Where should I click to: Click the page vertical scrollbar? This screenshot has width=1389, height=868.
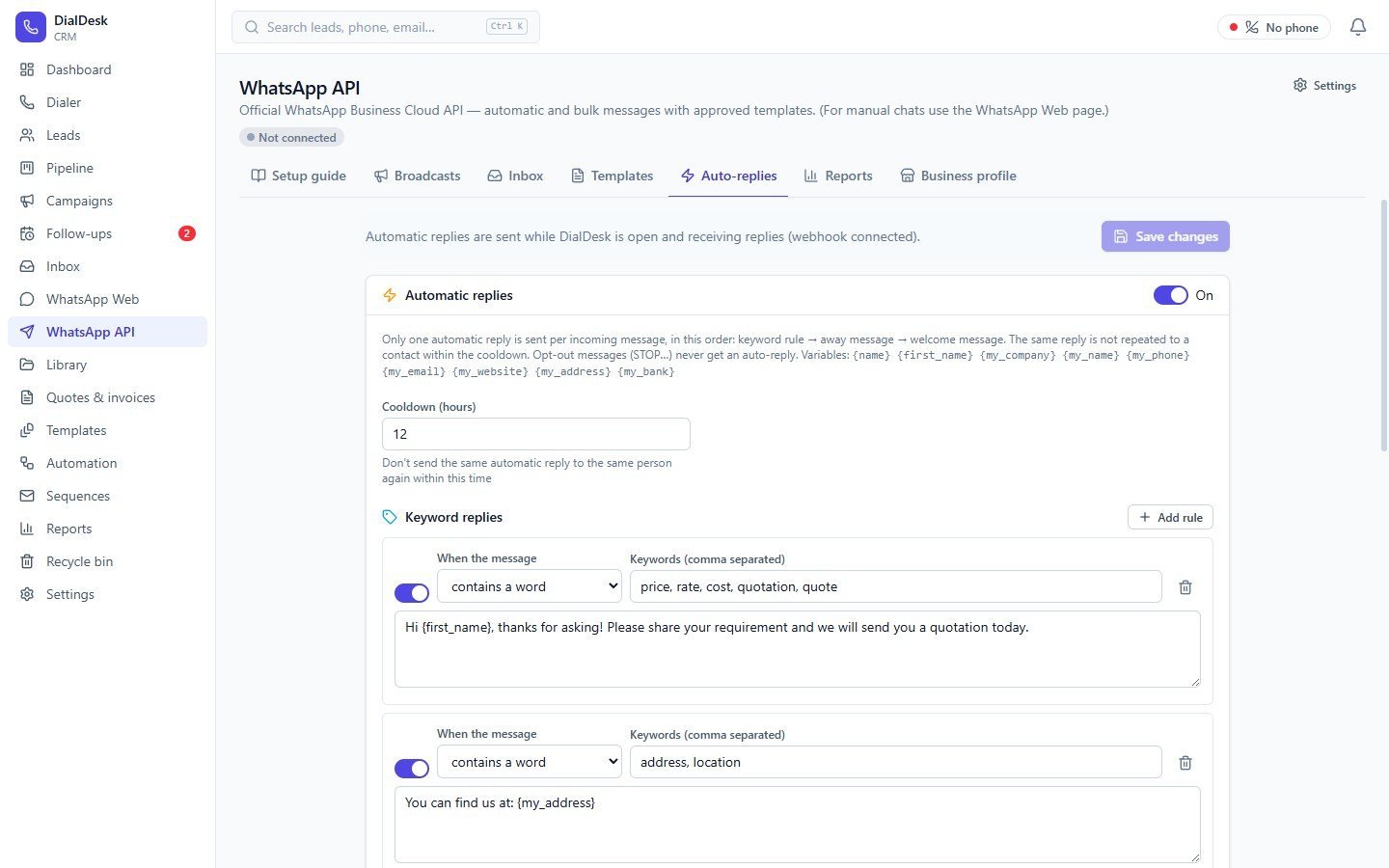pos(1384,328)
